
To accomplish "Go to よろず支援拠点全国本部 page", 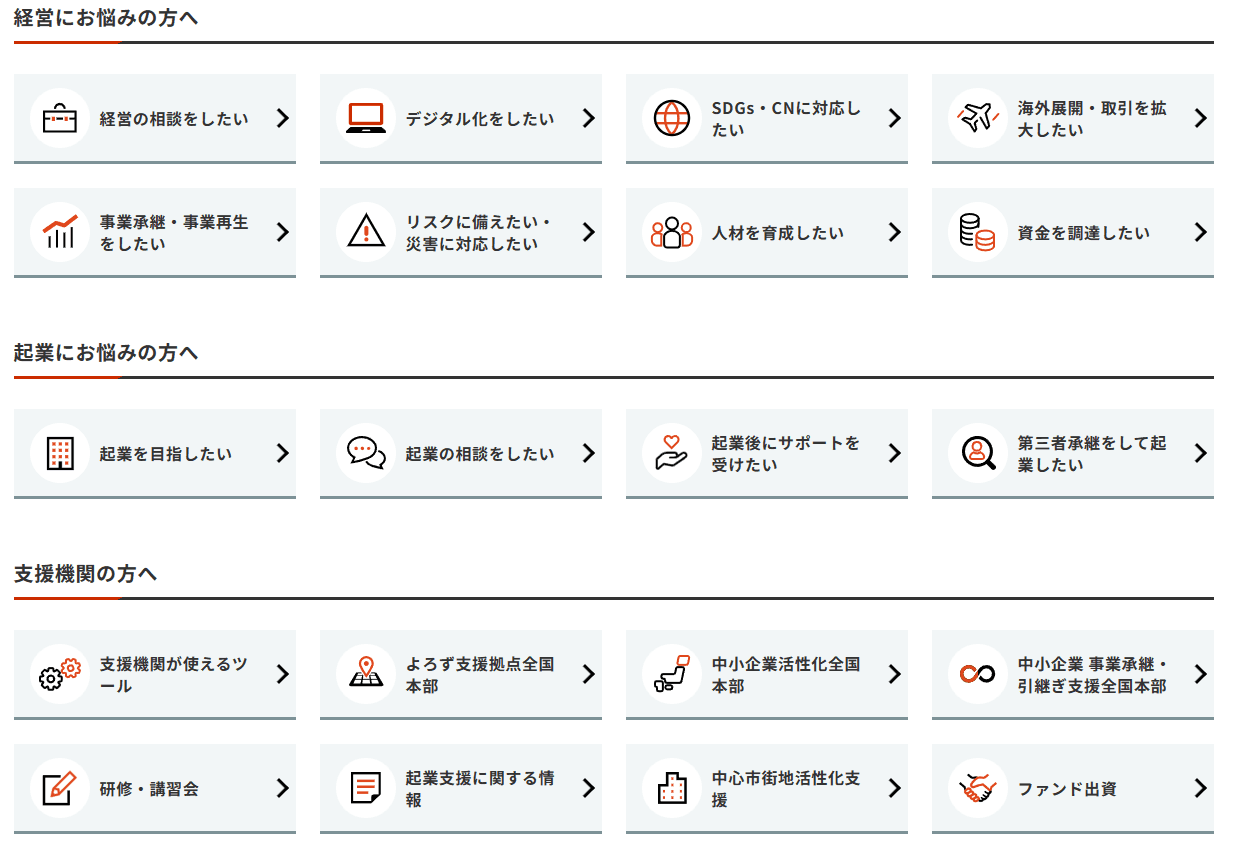I will (x=479, y=674).
